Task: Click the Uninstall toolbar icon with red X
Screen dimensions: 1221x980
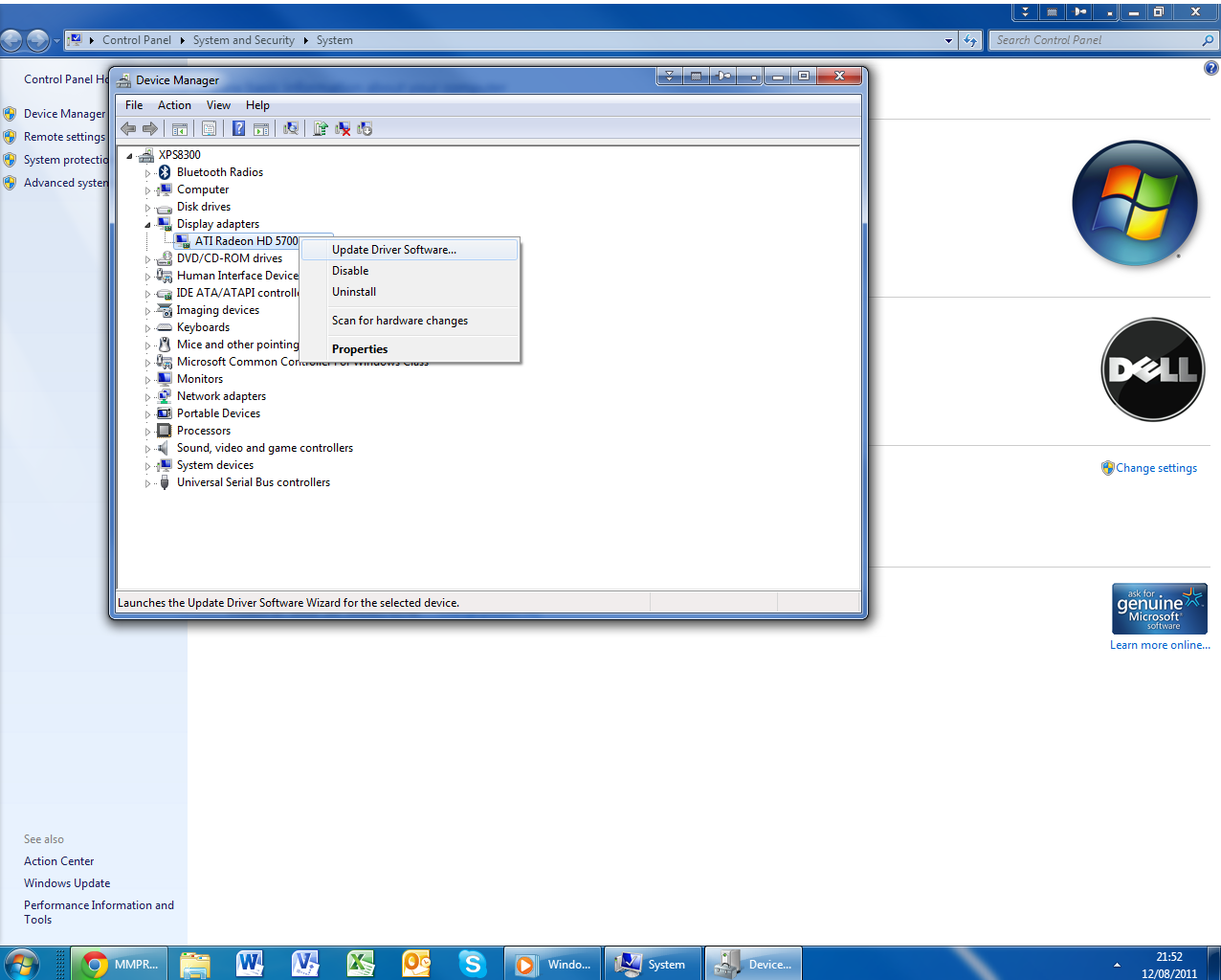Action: (x=343, y=128)
